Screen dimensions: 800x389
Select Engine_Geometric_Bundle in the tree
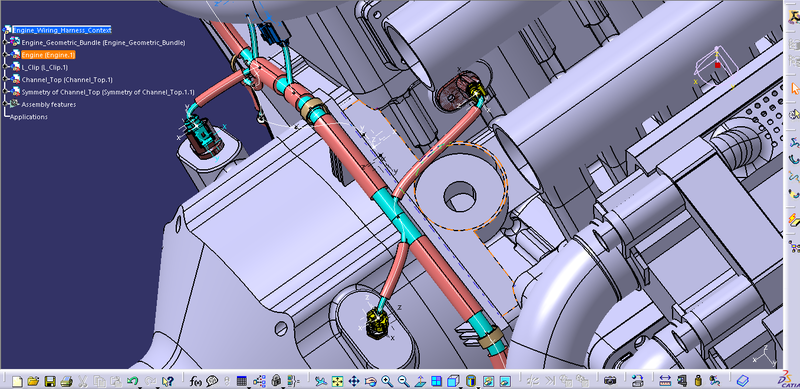[x=103, y=42]
